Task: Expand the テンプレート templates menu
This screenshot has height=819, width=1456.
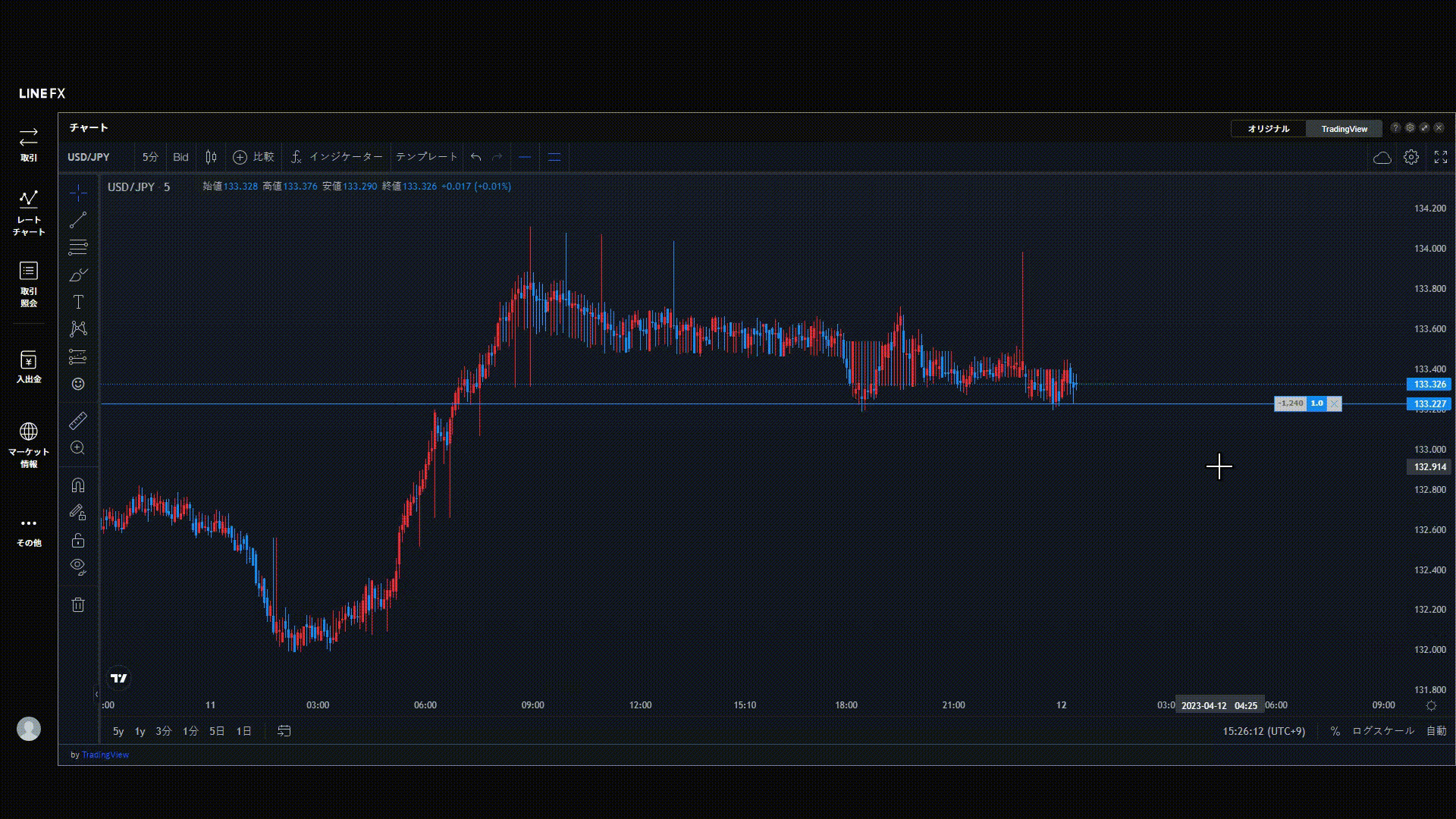Action: tap(426, 157)
